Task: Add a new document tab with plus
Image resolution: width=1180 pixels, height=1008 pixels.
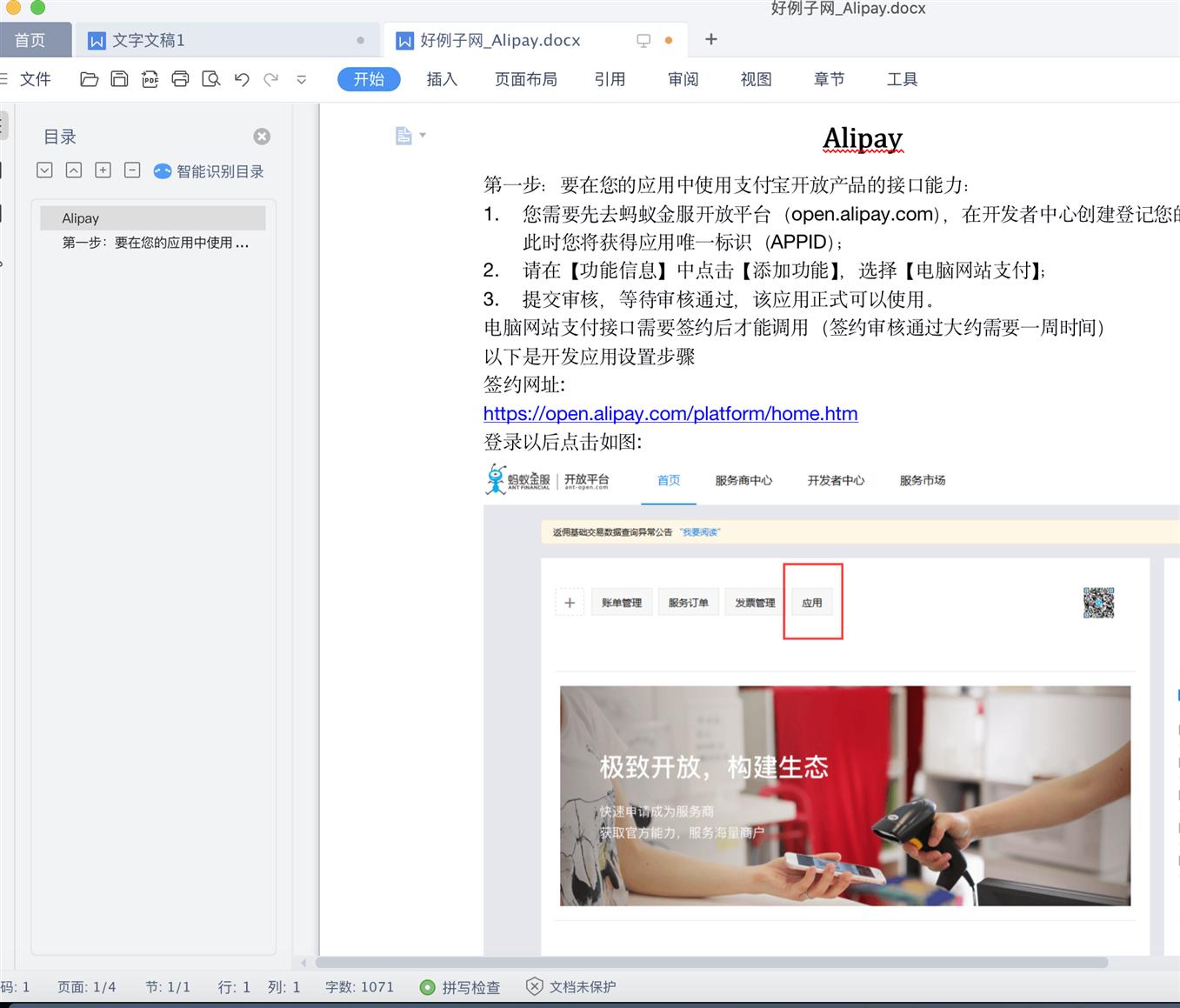Action: pos(710,39)
